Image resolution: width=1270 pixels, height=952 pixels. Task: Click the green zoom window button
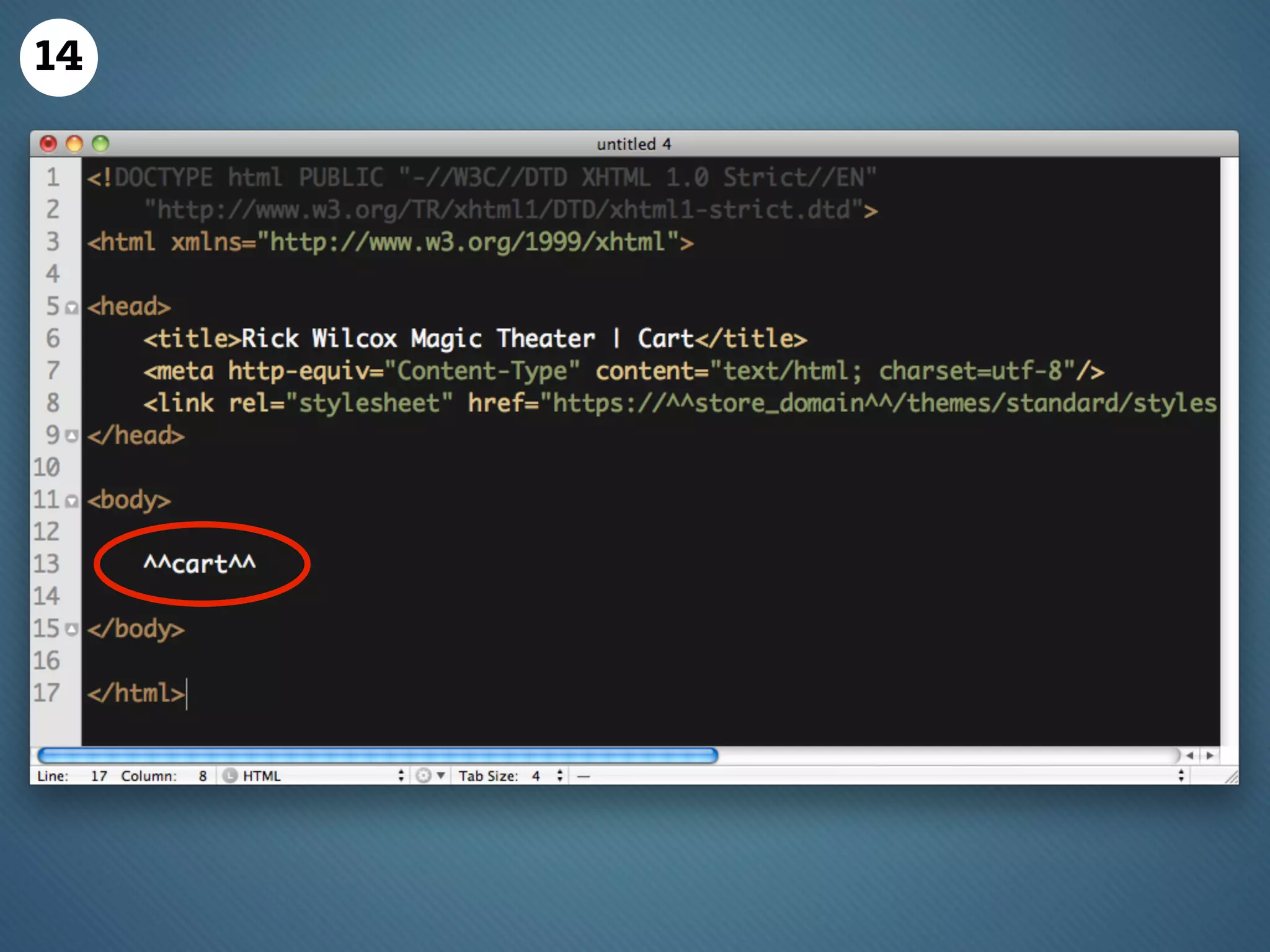coord(100,144)
